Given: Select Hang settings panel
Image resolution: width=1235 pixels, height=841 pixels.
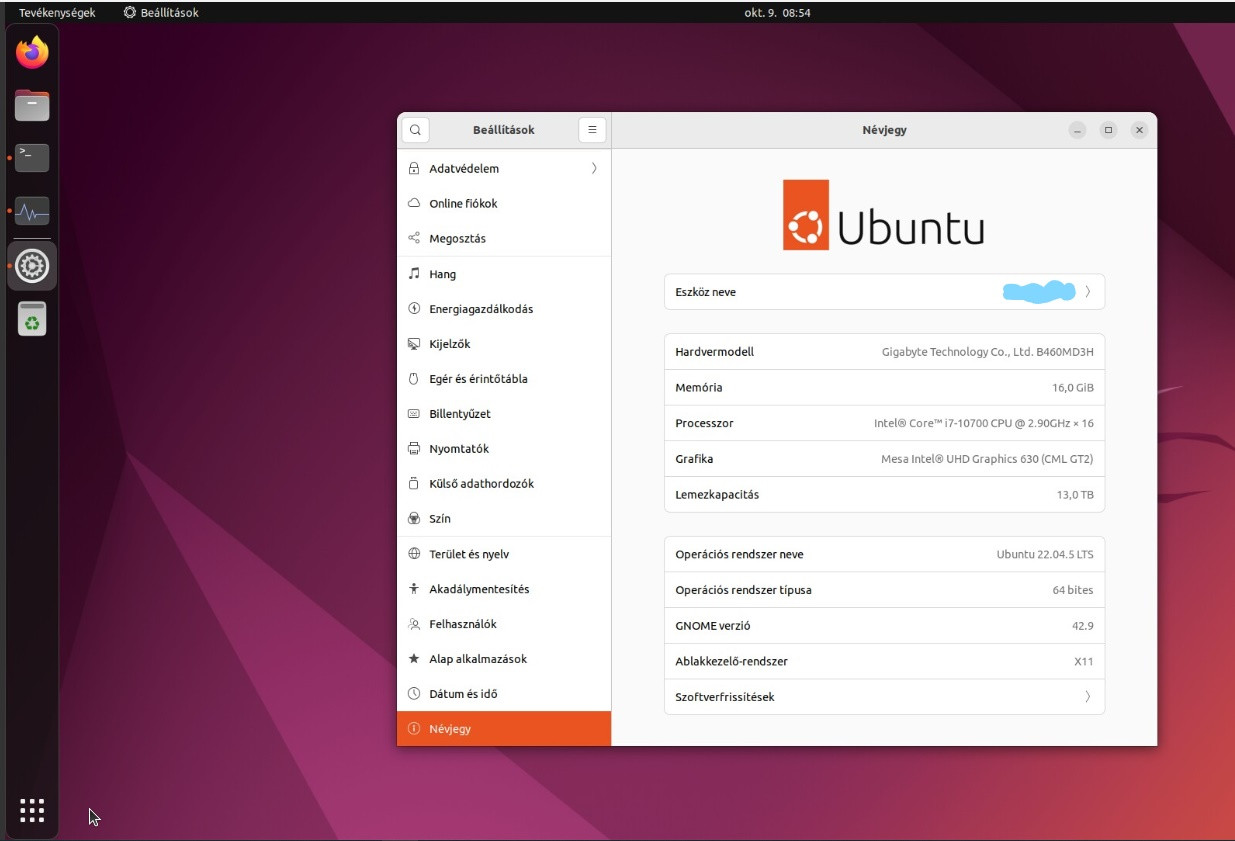Looking at the screenshot, I should [x=504, y=274].
